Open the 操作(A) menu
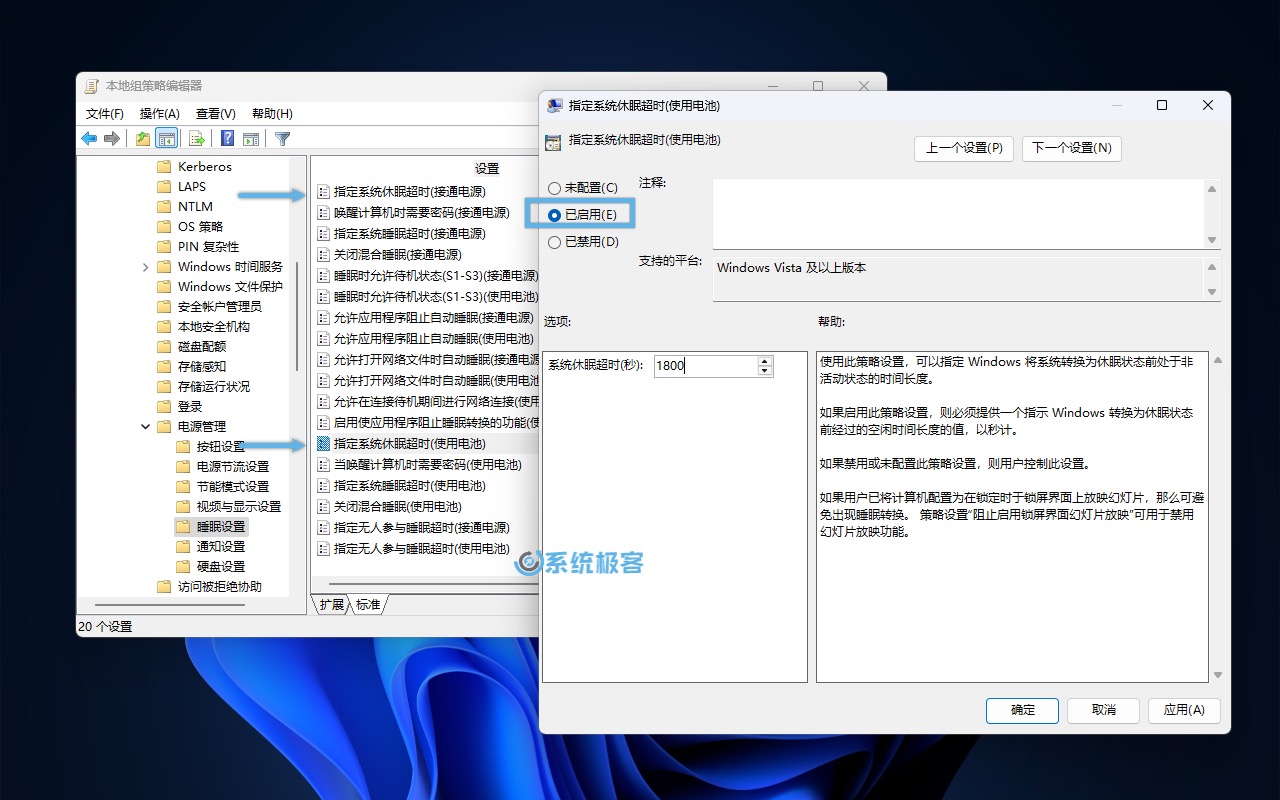 pyautogui.click(x=160, y=114)
